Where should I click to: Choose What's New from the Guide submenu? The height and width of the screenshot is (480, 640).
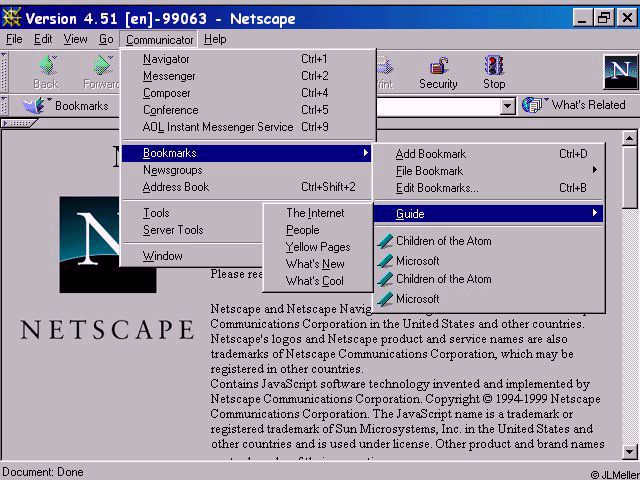318,264
